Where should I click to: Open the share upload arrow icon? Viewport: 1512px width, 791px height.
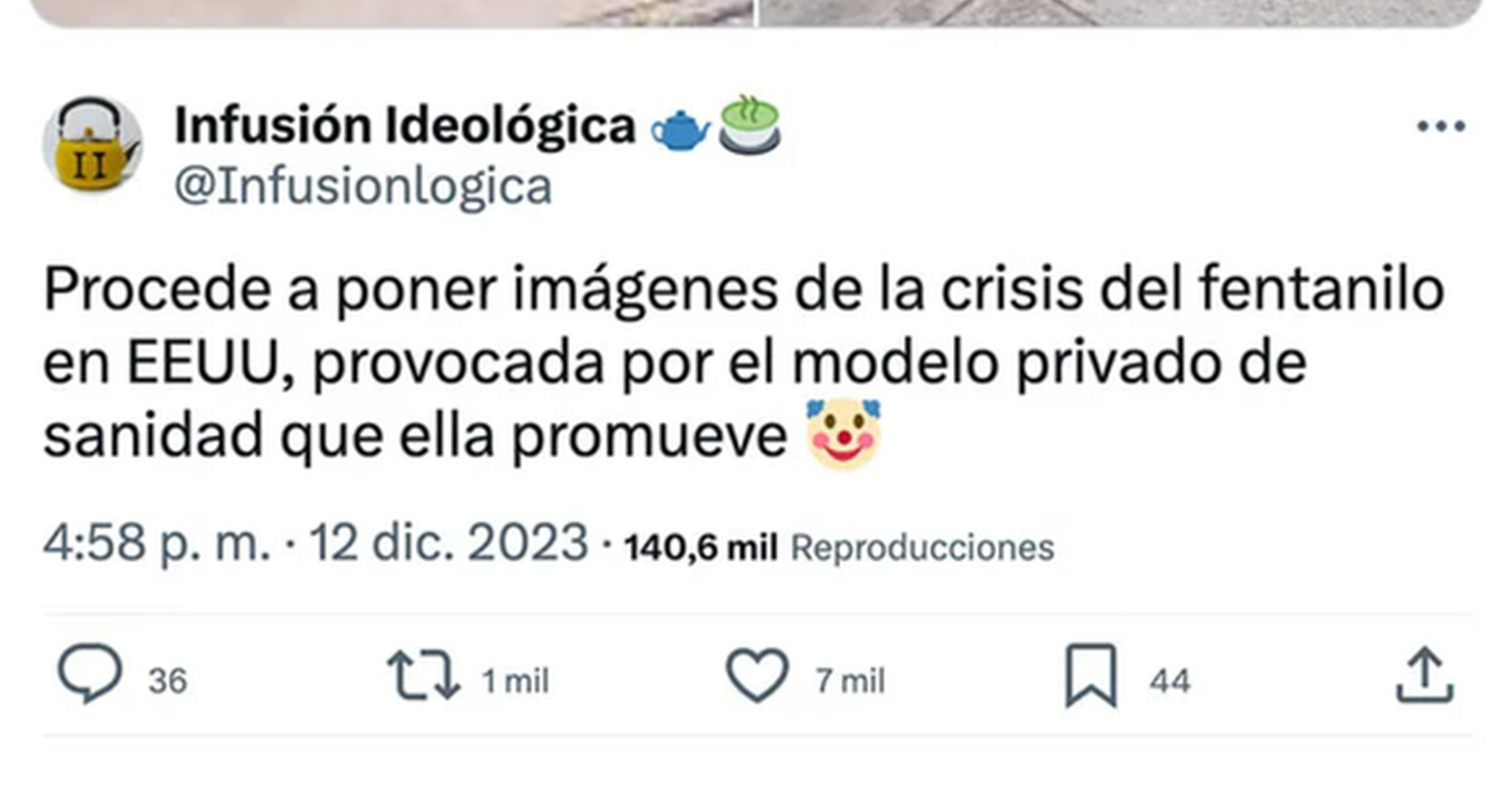1424,675
